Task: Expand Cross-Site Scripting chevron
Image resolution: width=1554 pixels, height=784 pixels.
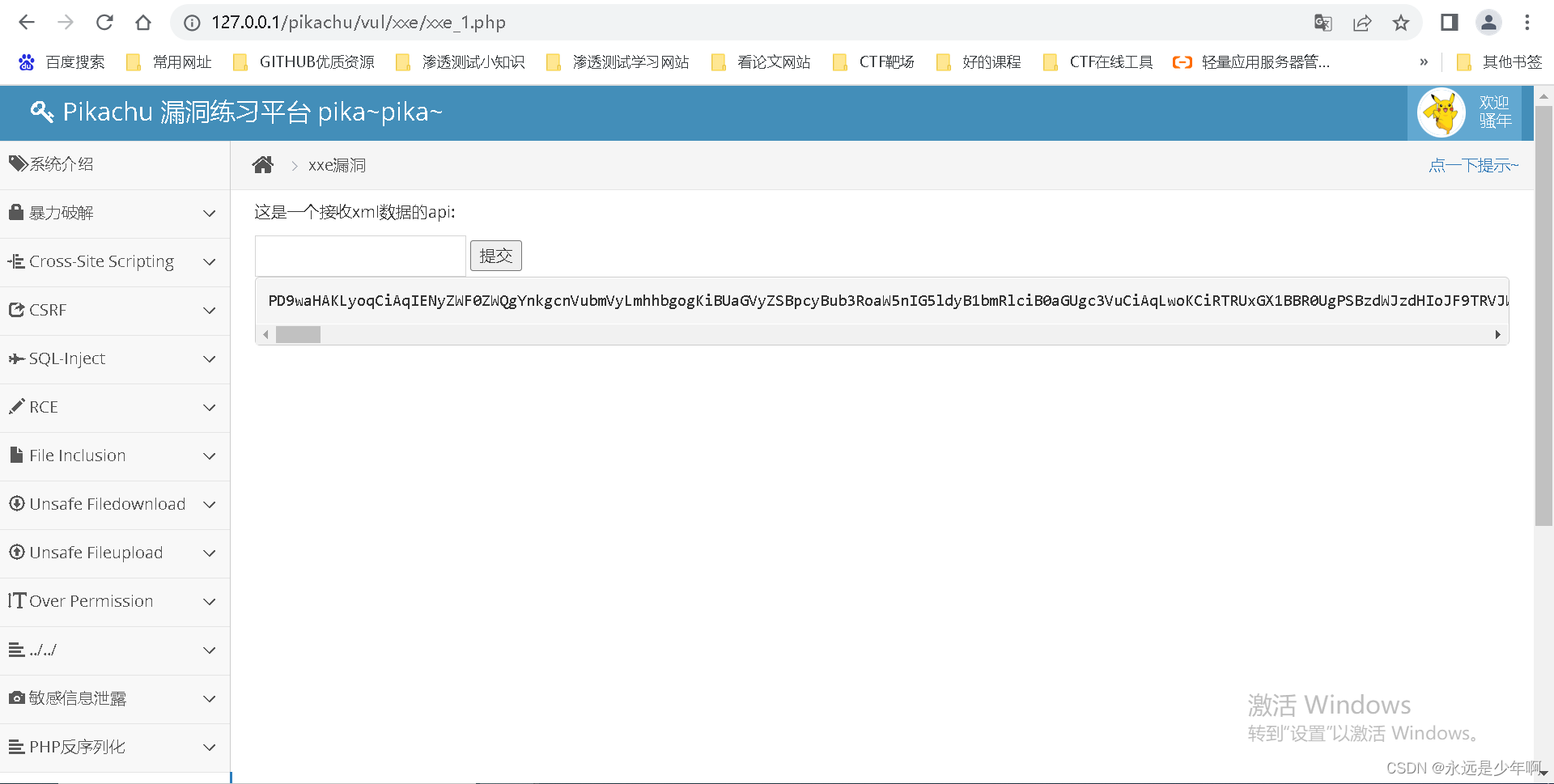Action: 210,262
